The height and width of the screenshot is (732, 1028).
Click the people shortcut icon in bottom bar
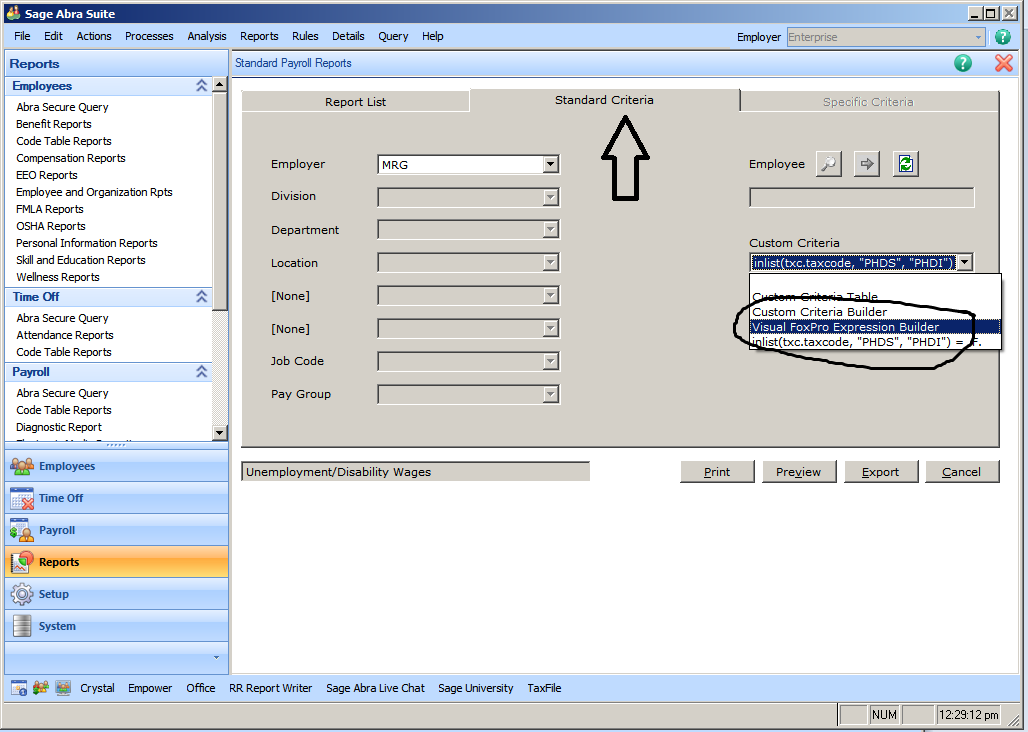coord(41,688)
